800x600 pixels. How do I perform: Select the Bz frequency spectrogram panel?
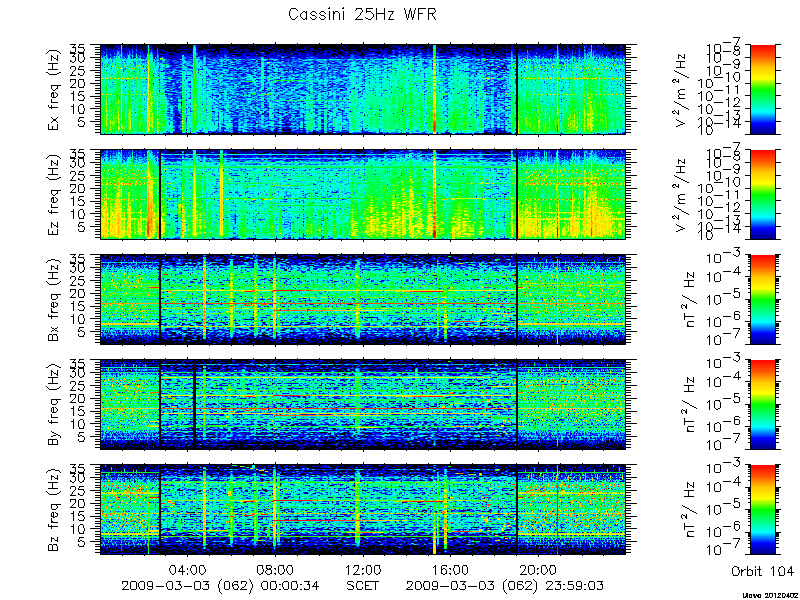pos(363,510)
